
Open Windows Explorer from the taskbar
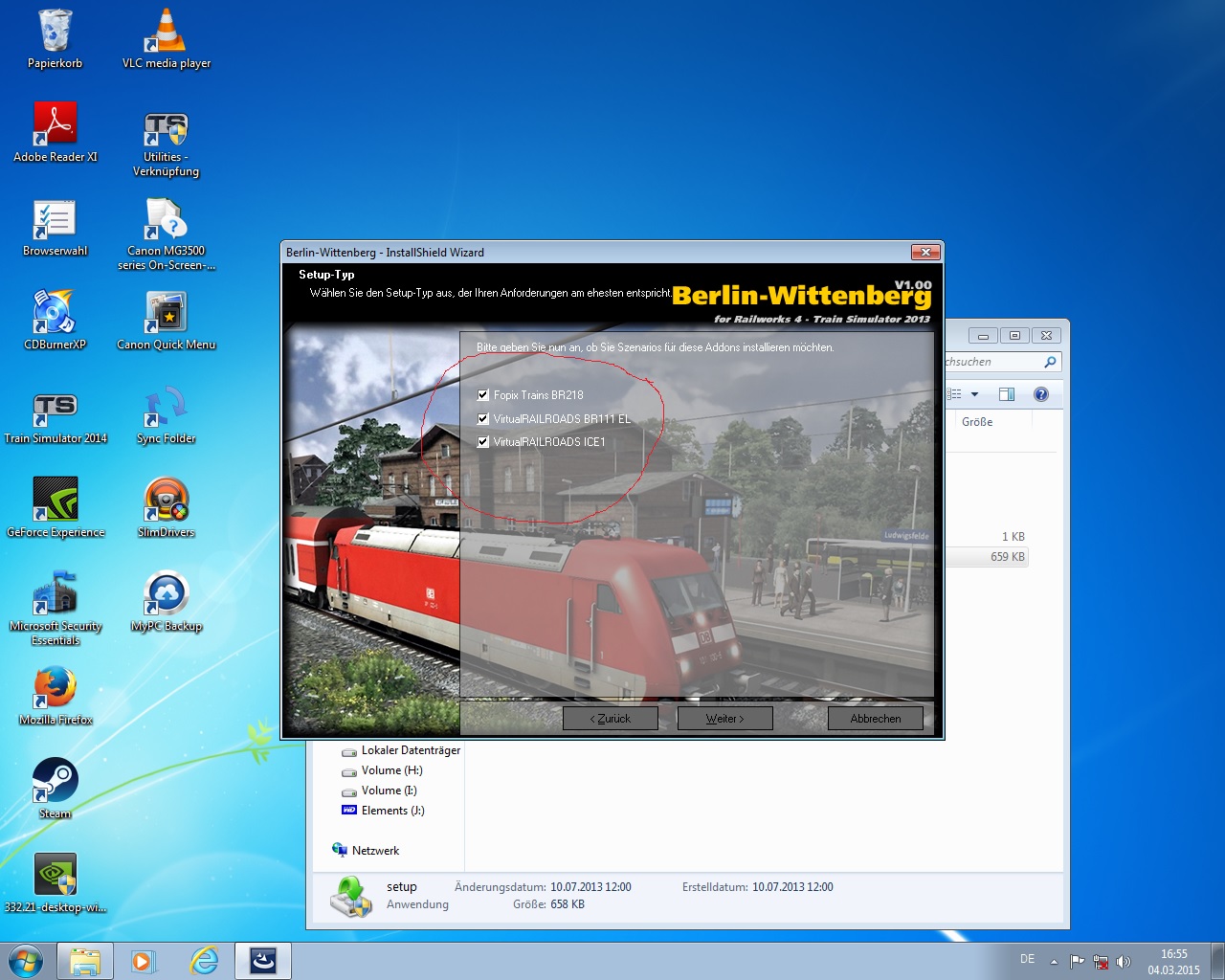pyautogui.click(x=85, y=961)
